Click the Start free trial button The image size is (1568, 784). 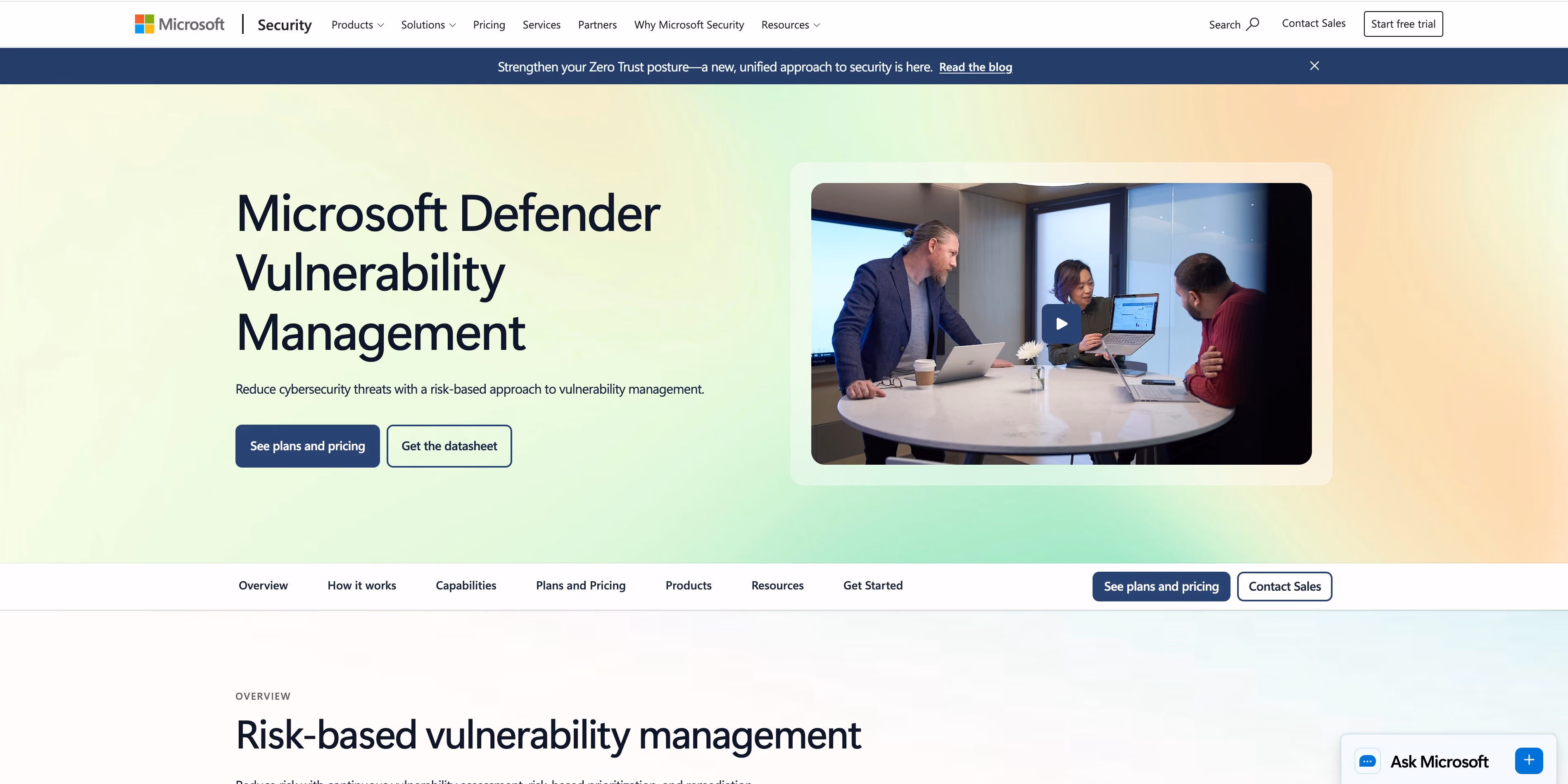click(1403, 24)
